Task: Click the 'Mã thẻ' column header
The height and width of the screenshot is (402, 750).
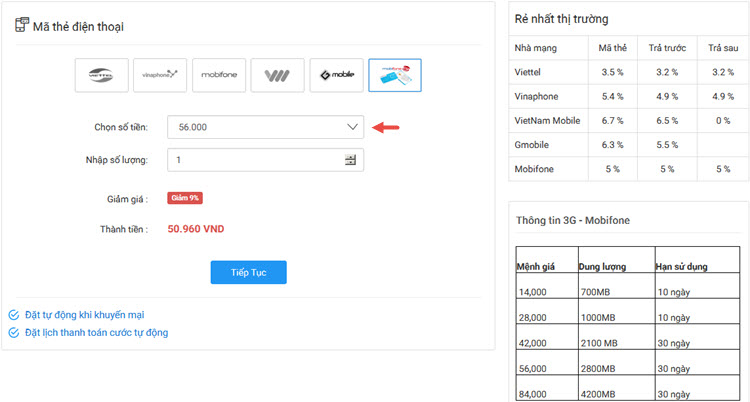Action: coord(612,47)
